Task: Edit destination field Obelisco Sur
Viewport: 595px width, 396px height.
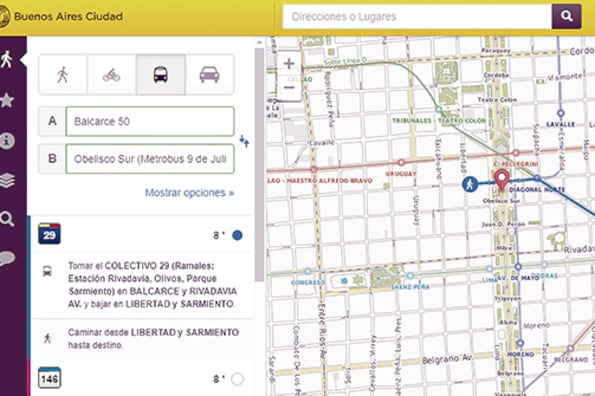Action: click(x=150, y=159)
